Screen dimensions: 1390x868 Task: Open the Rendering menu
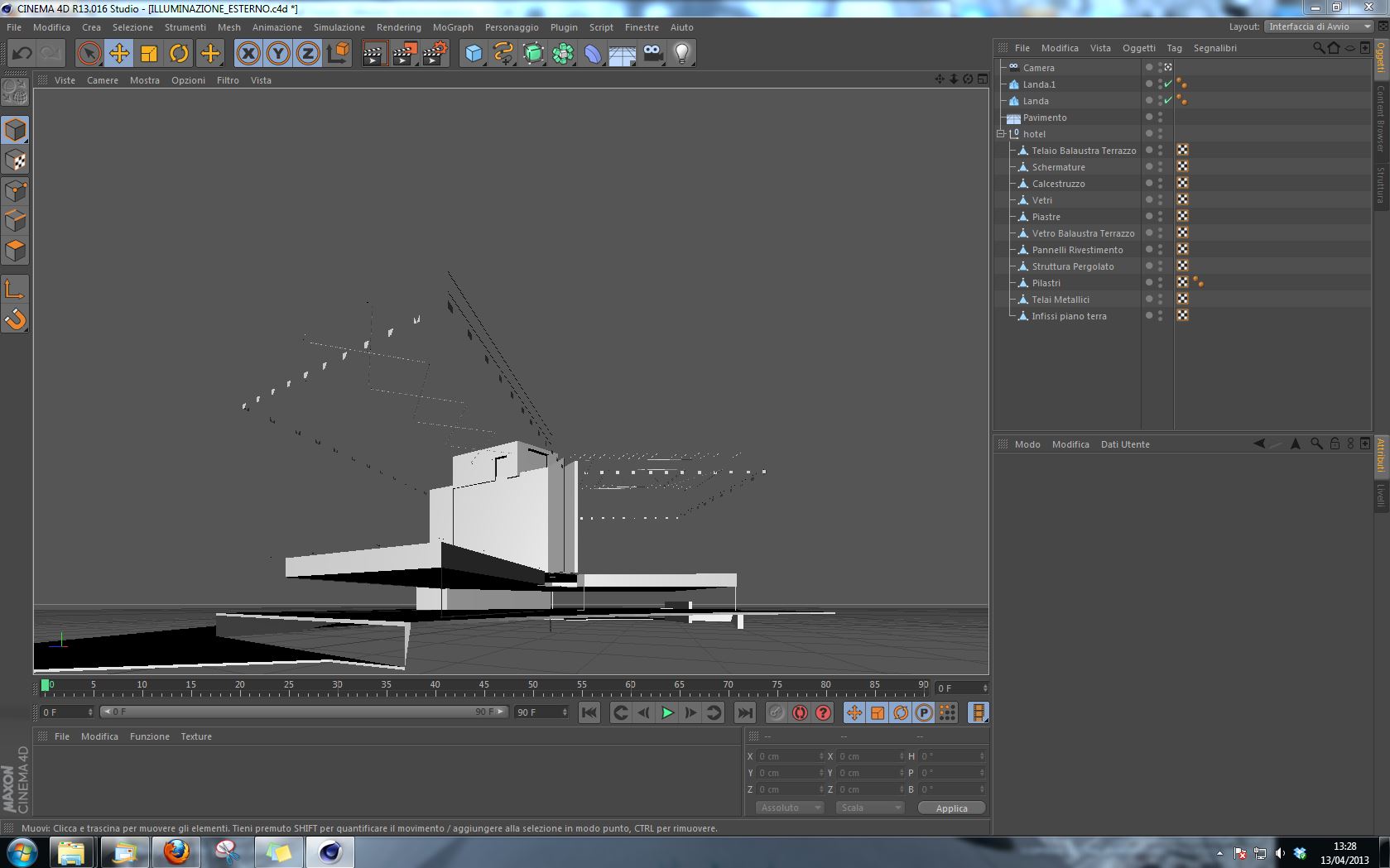pos(398,27)
